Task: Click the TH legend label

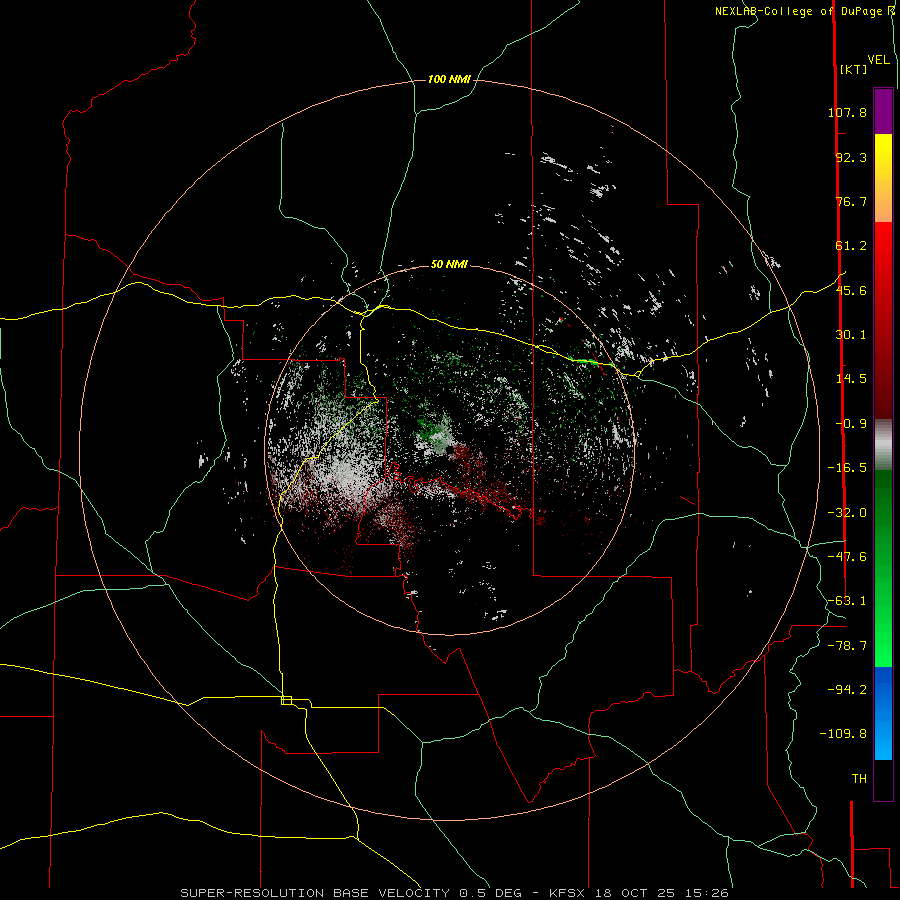Action: pyautogui.click(x=859, y=779)
